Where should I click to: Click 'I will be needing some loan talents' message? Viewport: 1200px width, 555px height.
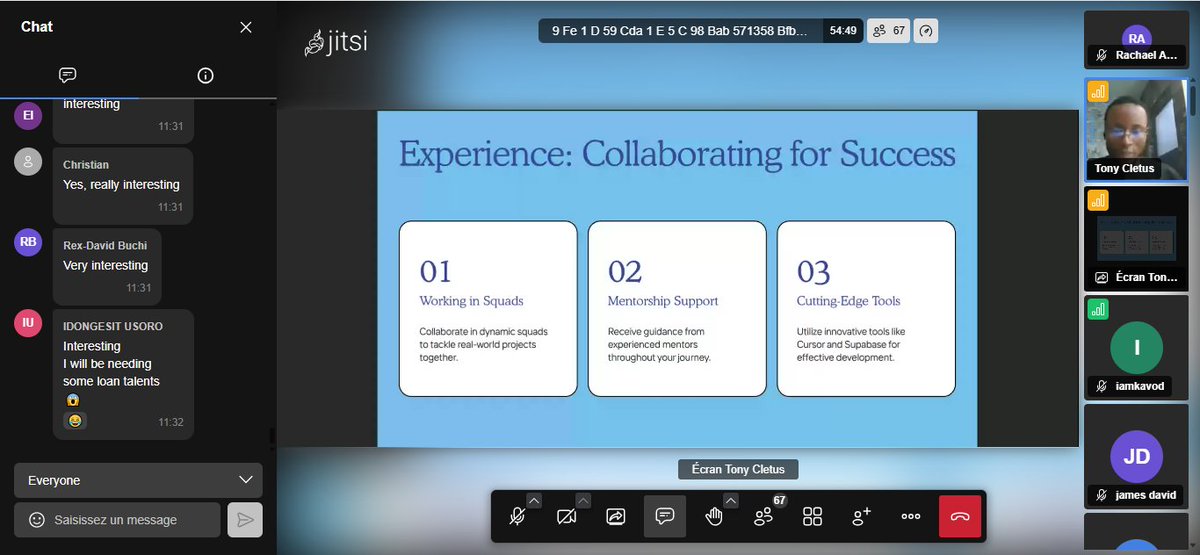(111, 373)
